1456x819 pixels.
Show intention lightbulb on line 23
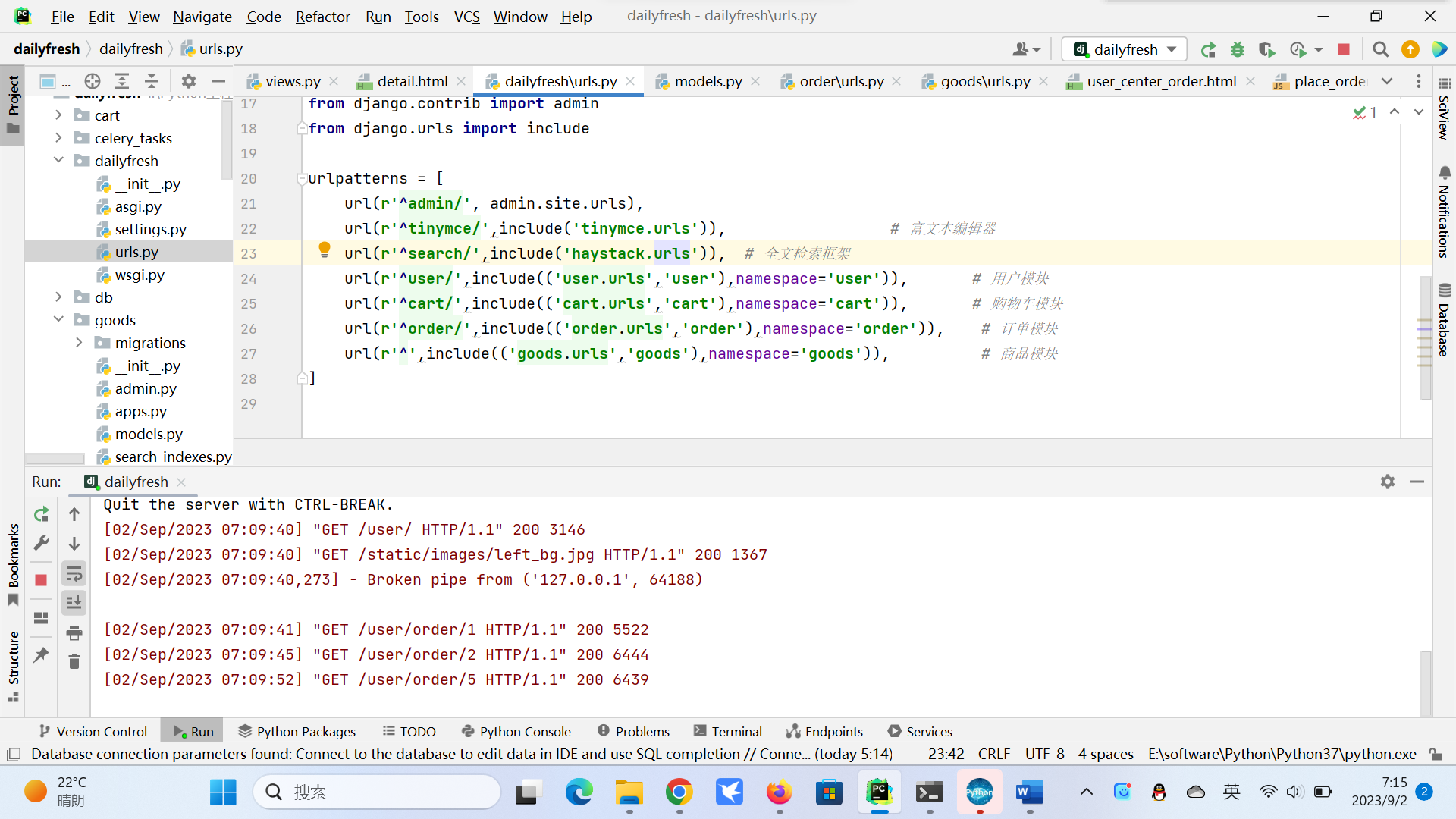[325, 249]
